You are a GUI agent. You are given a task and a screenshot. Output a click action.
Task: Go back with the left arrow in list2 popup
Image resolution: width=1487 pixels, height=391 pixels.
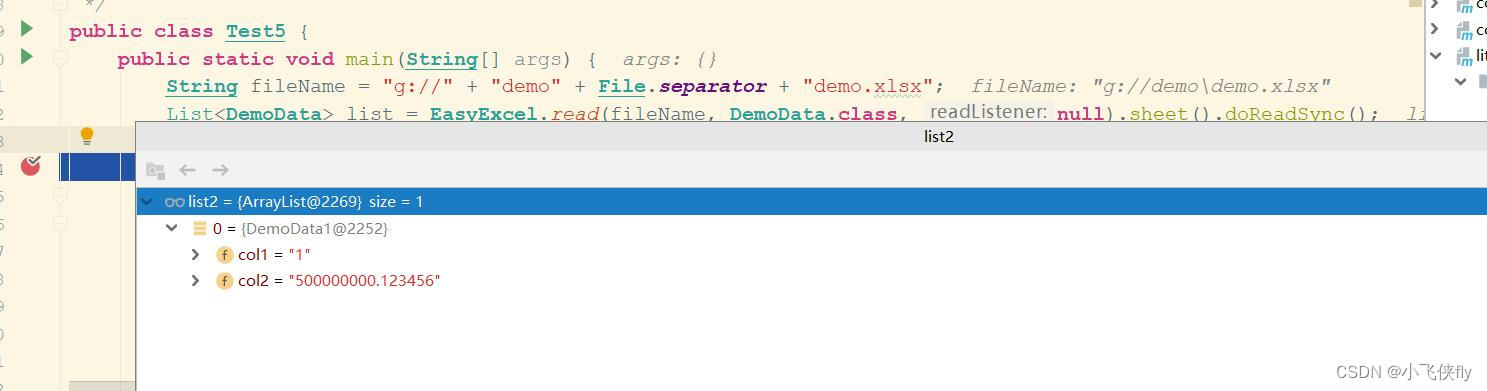(187, 170)
